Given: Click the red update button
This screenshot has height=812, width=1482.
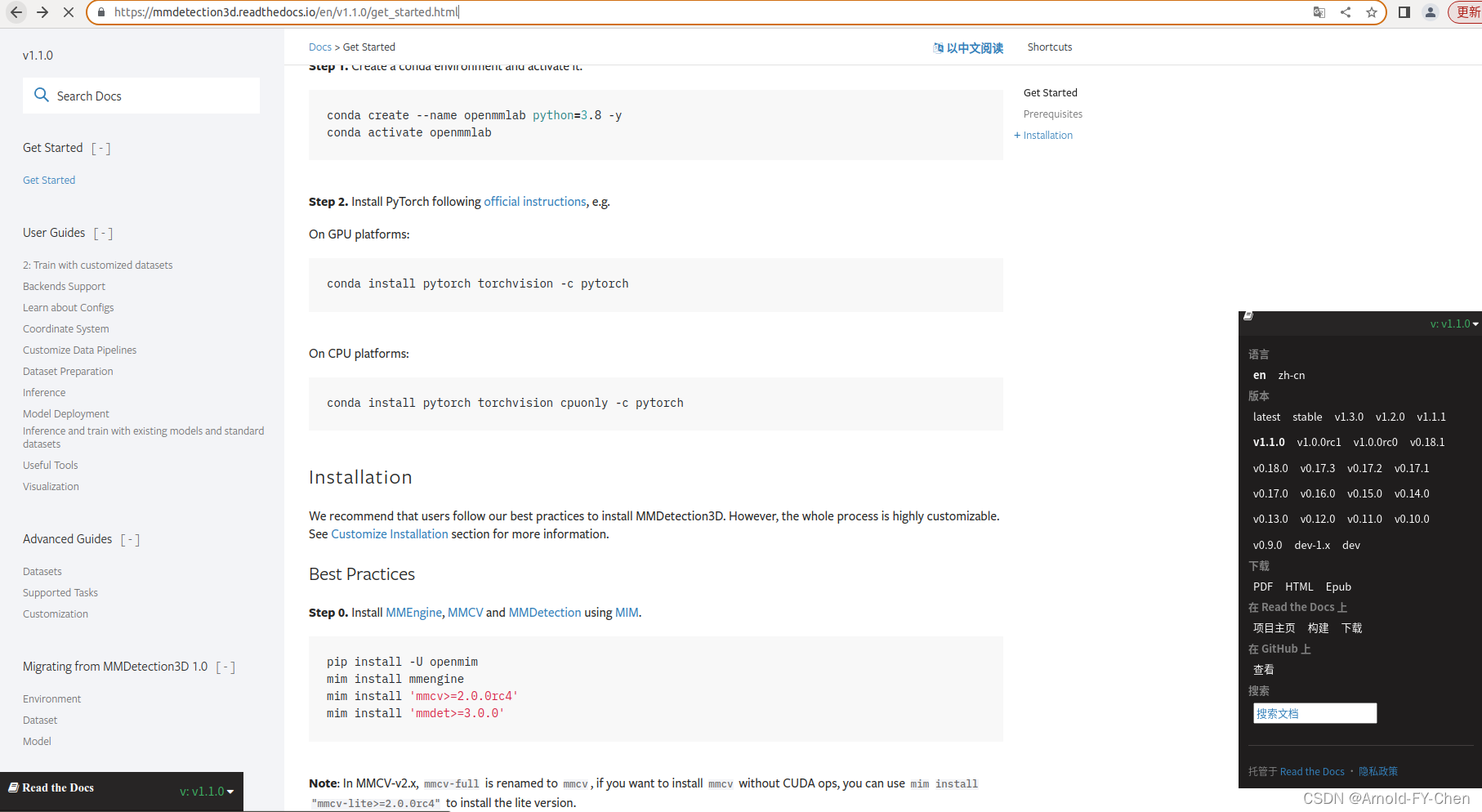Looking at the screenshot, I should click(1466, 12).
